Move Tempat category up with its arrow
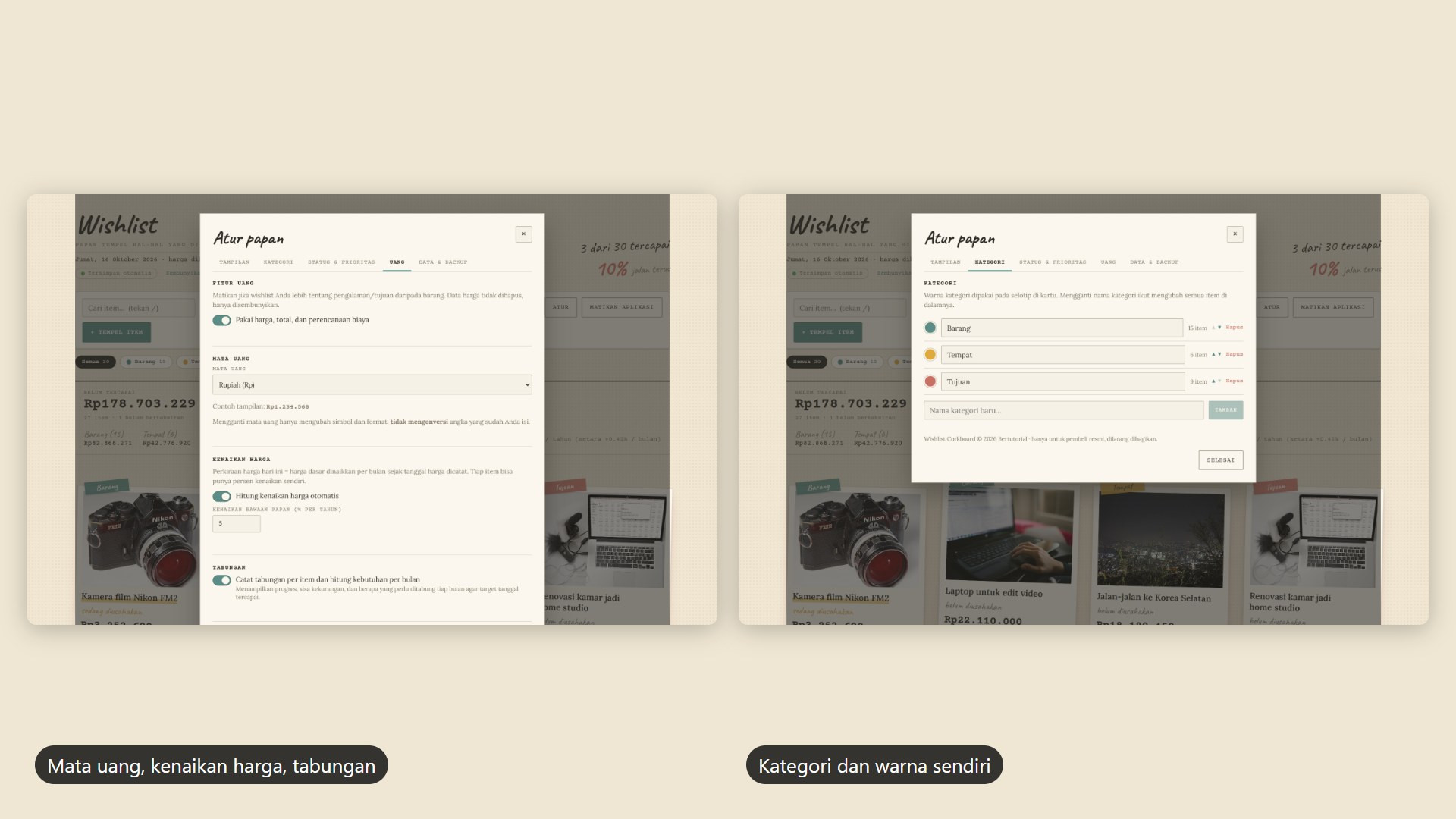The image size is (1456, 819). [1213, 354]
